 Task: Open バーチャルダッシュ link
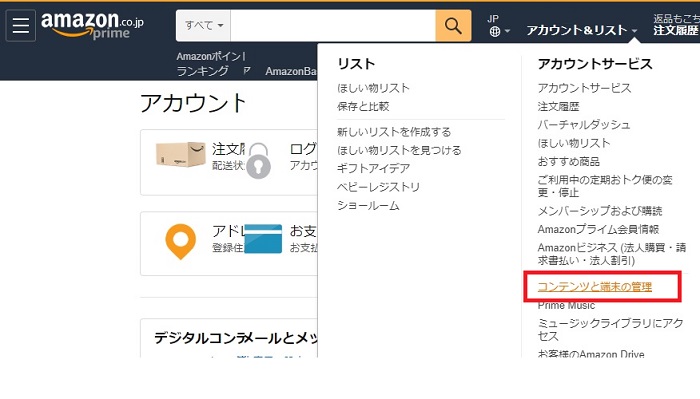(584, 125)
